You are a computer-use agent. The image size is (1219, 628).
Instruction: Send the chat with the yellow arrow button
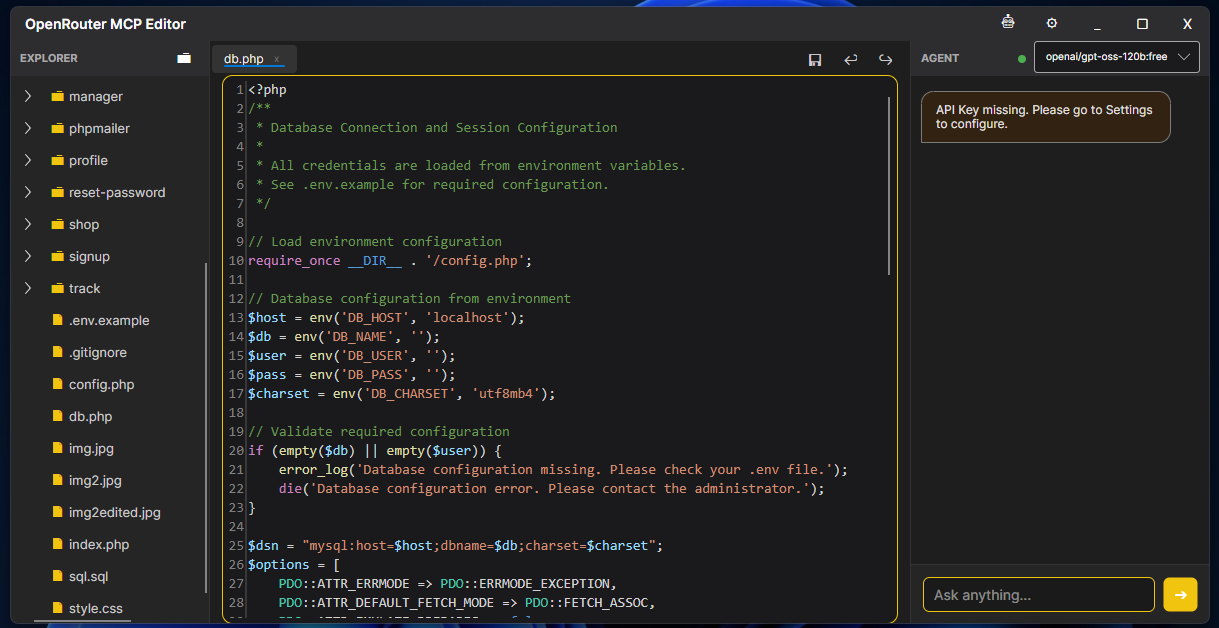pyautogui.click(x=1179, y=594)
